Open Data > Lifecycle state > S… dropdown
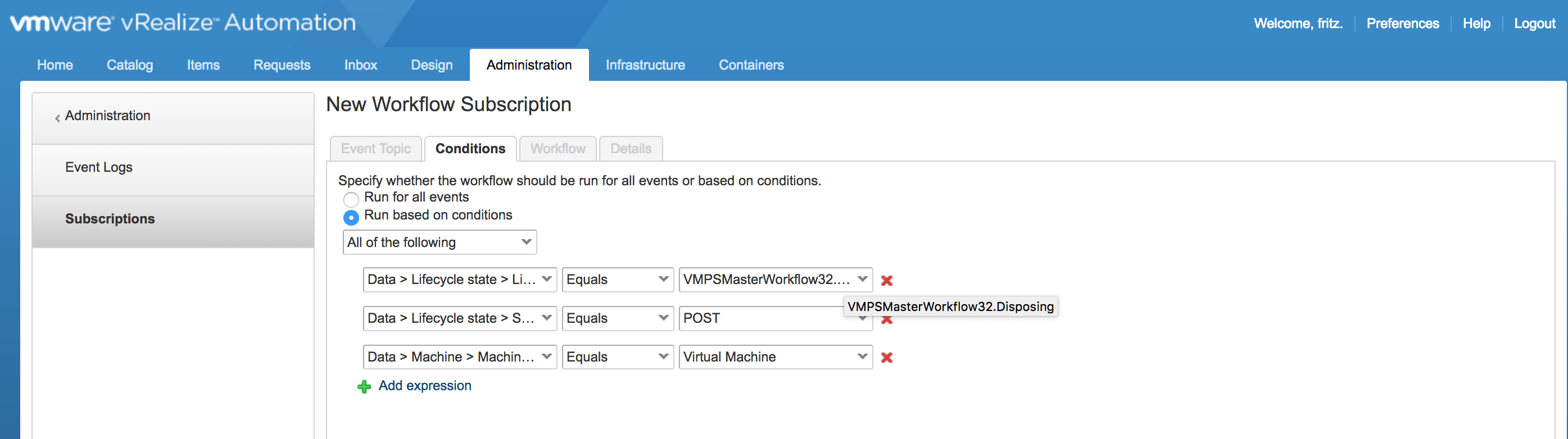This screenshot has width=1568, height=439. [x=460, y=319]
